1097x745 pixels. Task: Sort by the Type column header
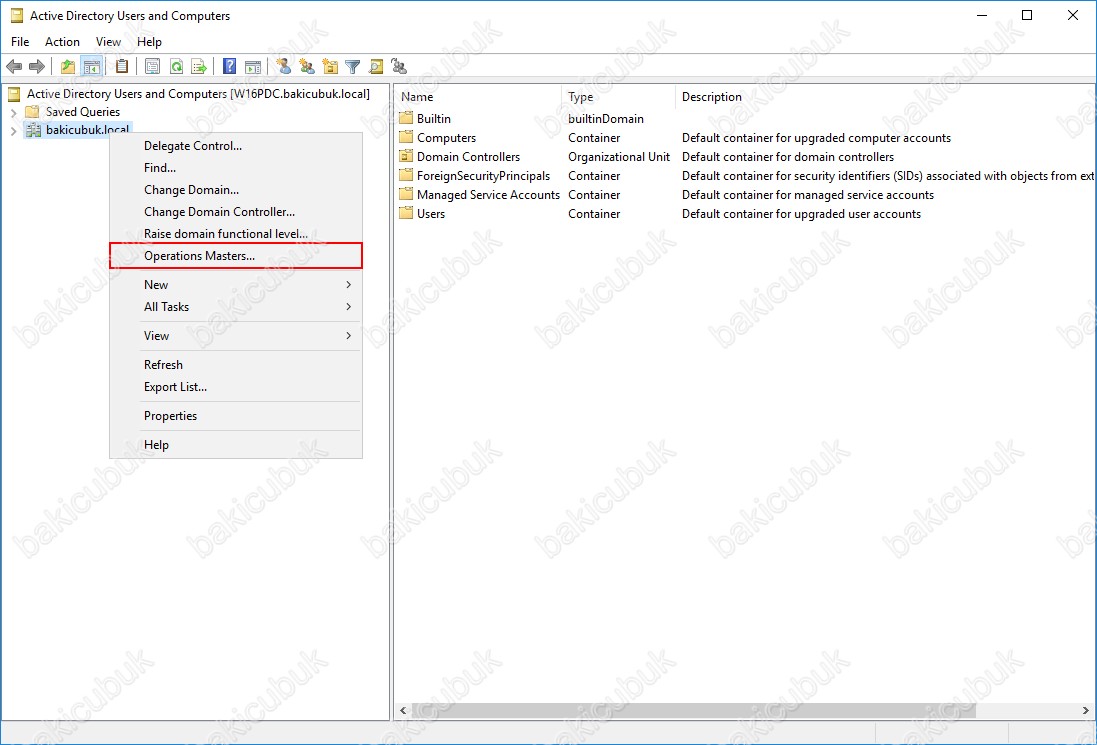(x=619, y=97)
